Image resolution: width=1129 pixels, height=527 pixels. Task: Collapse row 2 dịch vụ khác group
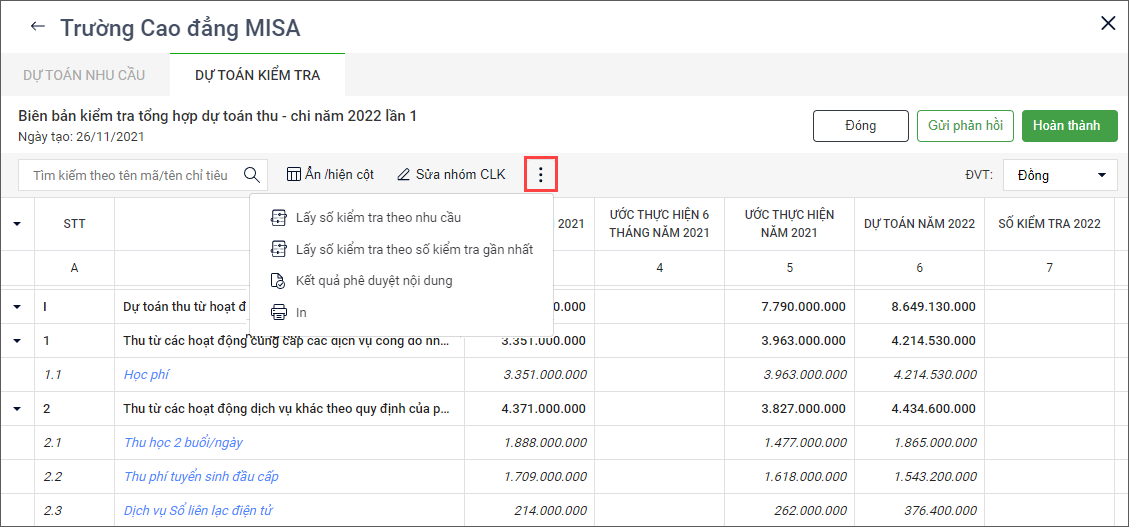[x=17, y=409]
